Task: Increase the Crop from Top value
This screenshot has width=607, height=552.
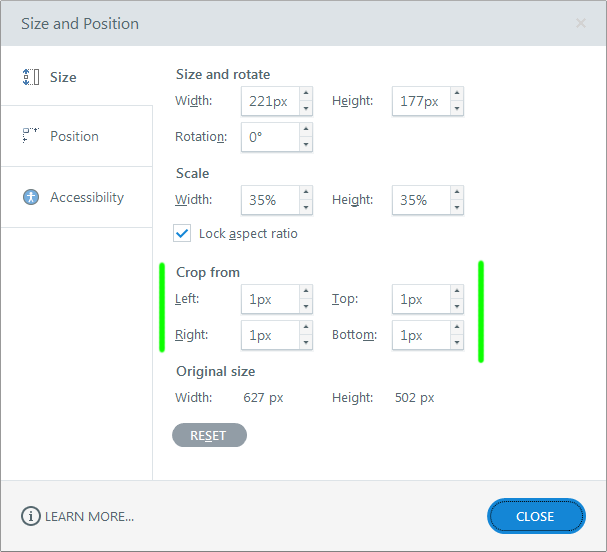Action: [x=457, y=292]
